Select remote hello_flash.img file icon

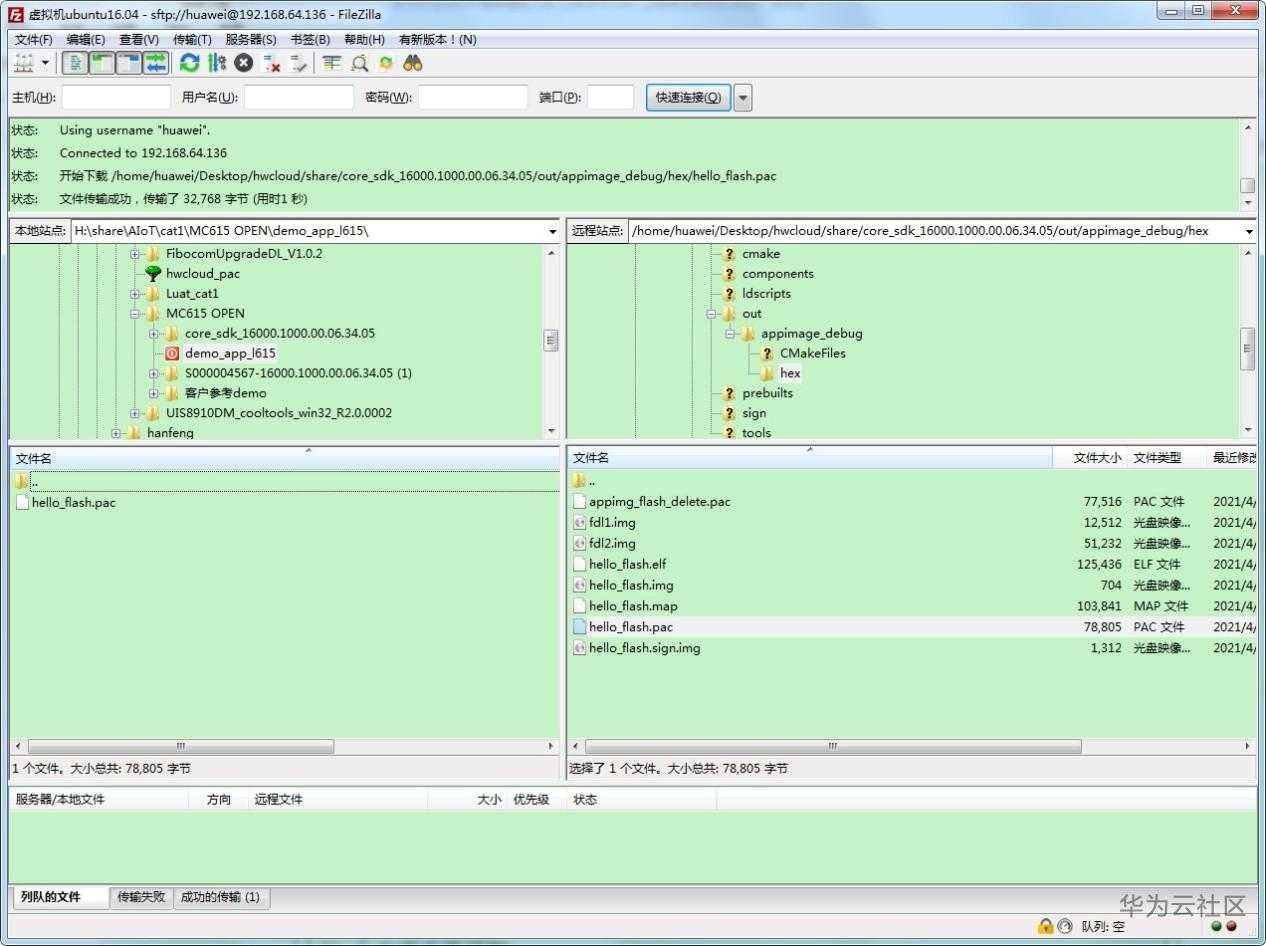[x=580, y=585]
